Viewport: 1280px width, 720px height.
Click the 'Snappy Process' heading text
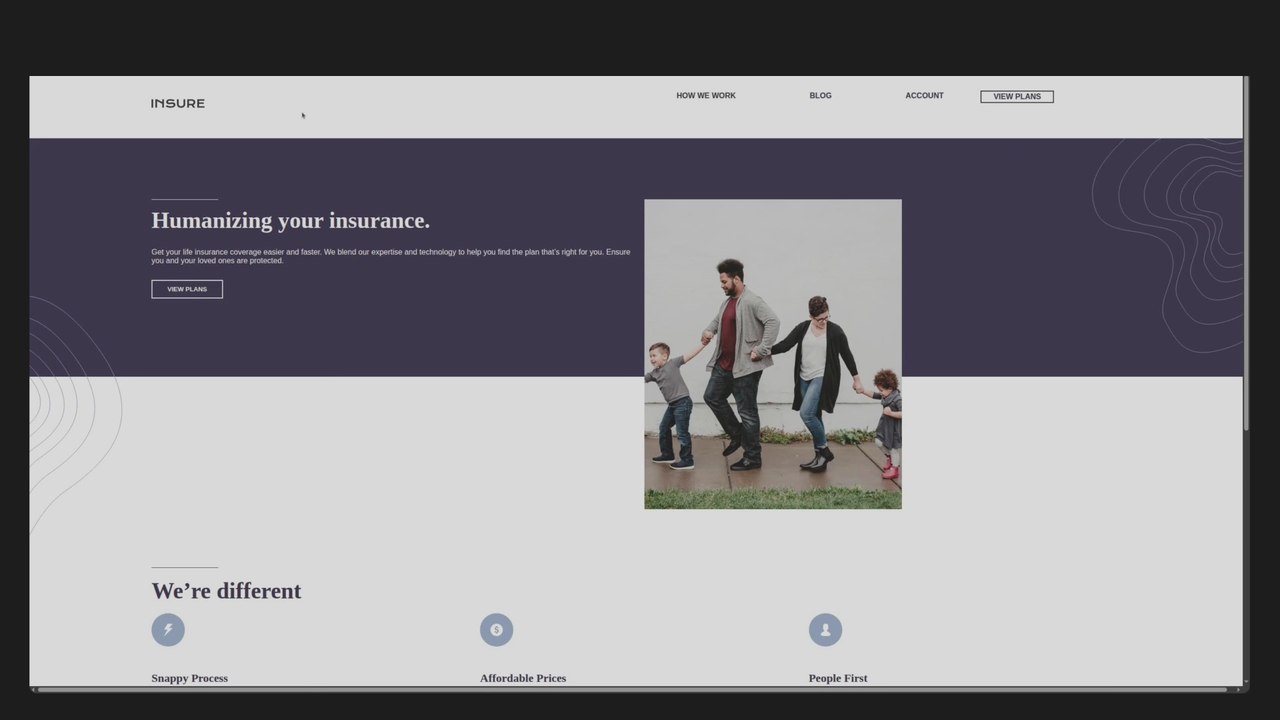pos(190,678)
